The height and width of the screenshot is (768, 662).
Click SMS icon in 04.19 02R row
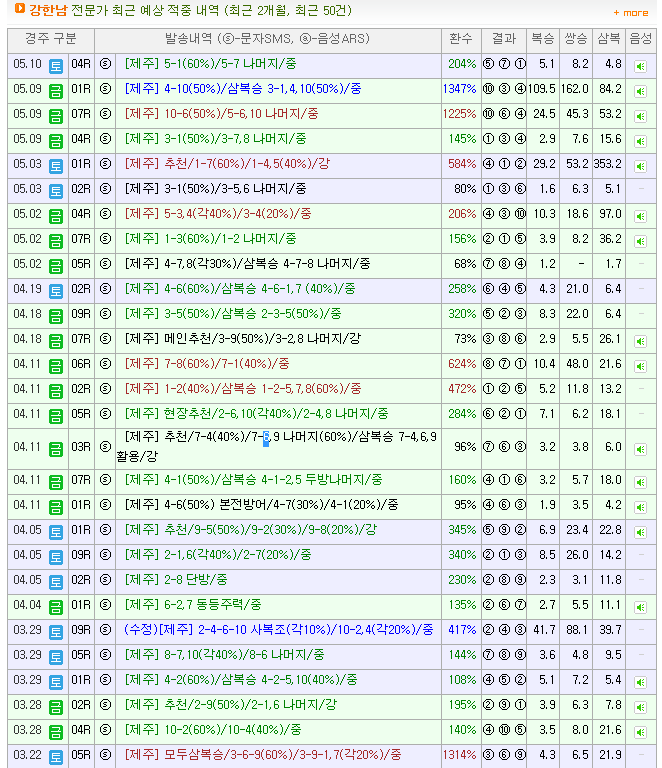click(x=105, y=289)
